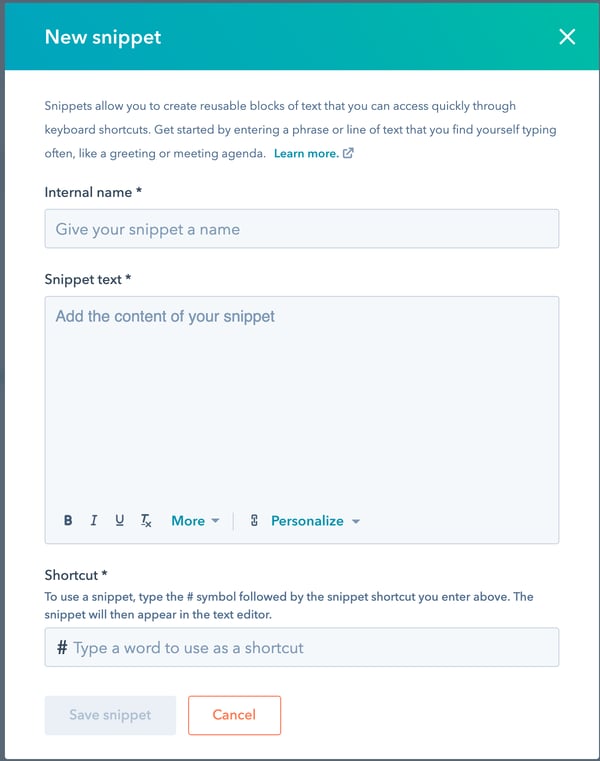Click the external link icon after Learn more
Image resolution: width=600 pixels, height=761 pixels.
tap(348, 154)
